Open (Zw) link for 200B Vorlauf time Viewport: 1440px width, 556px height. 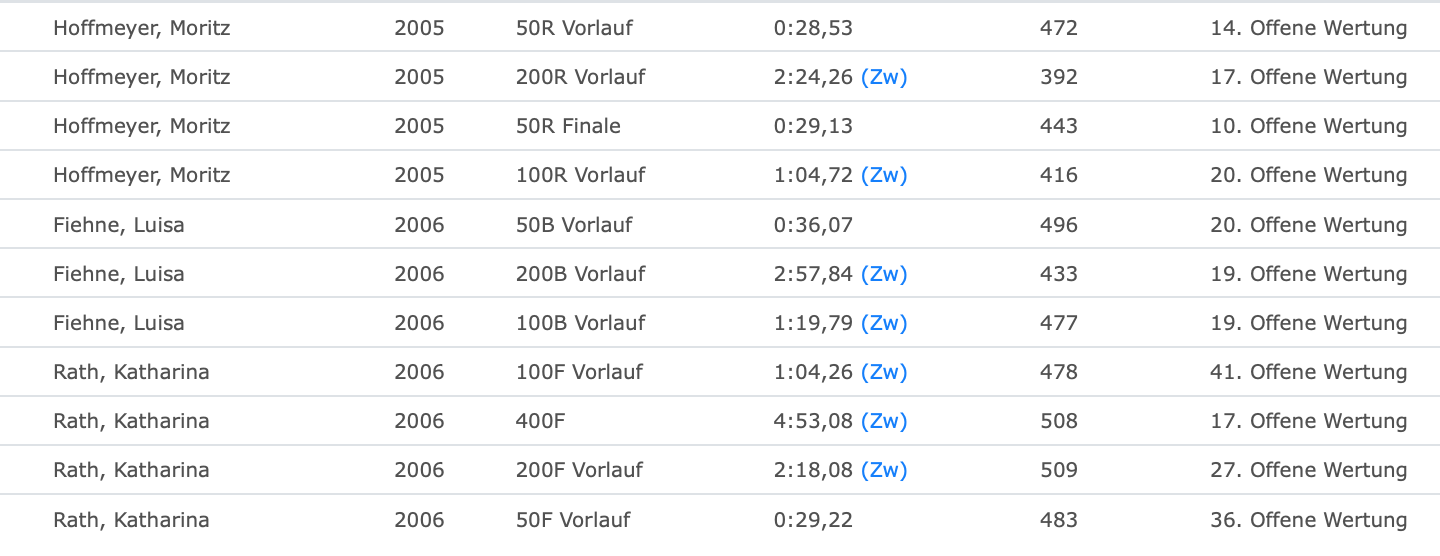pyautogui.click(x=884, y=274)
